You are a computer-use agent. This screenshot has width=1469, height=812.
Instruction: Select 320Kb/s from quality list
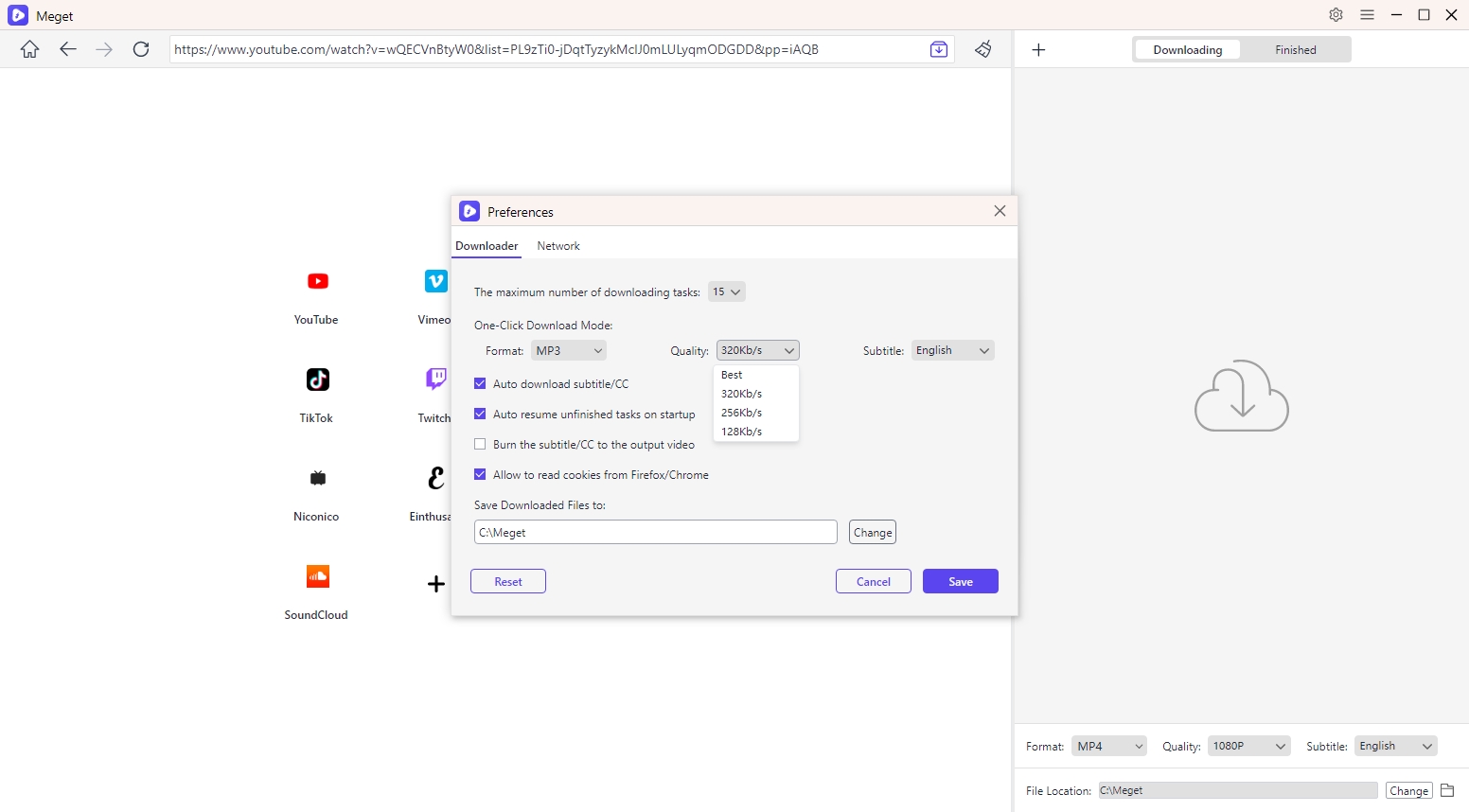point(756,394)
